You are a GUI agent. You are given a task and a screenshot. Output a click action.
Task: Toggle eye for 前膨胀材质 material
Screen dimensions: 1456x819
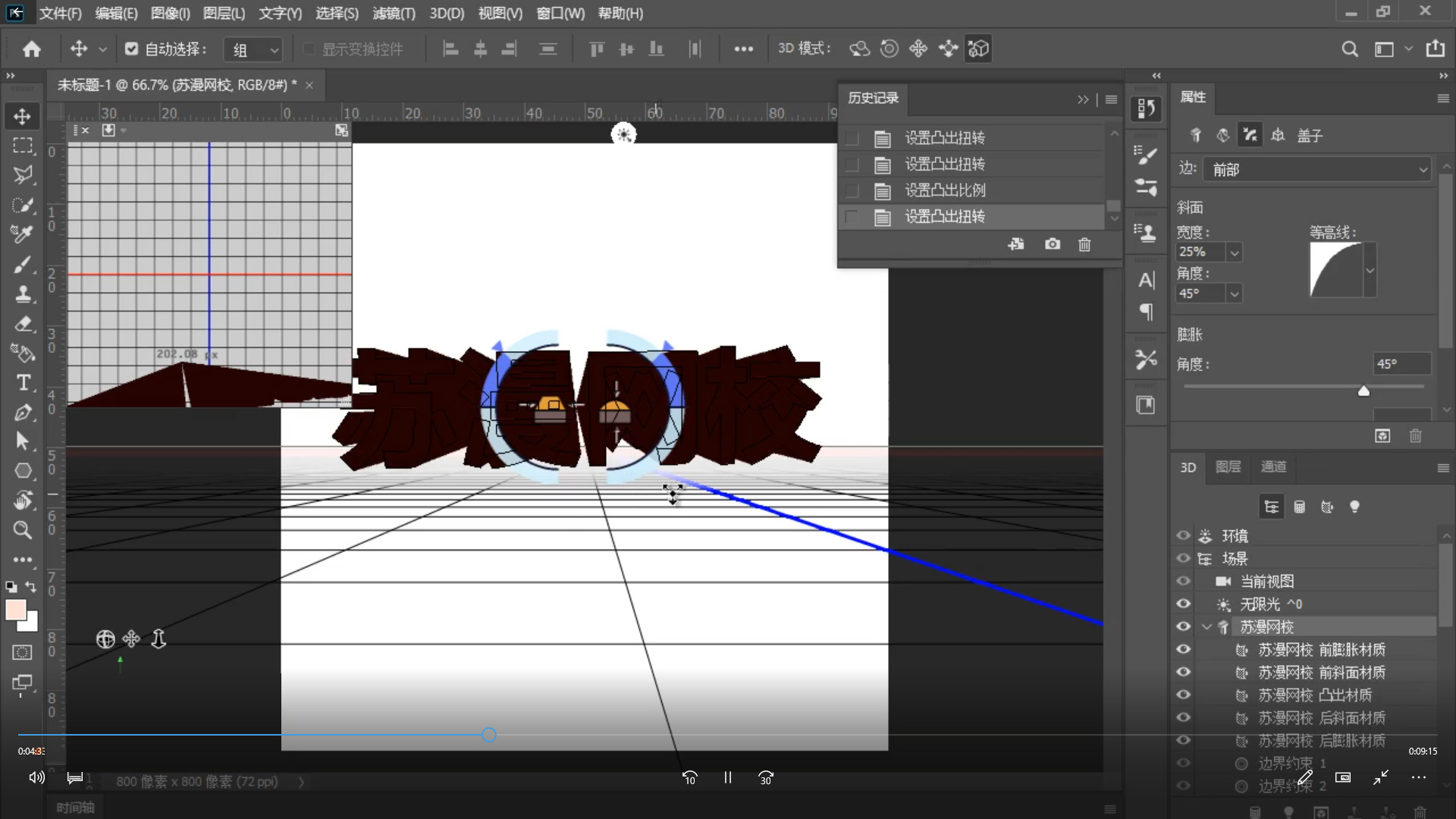[1183, 649]
